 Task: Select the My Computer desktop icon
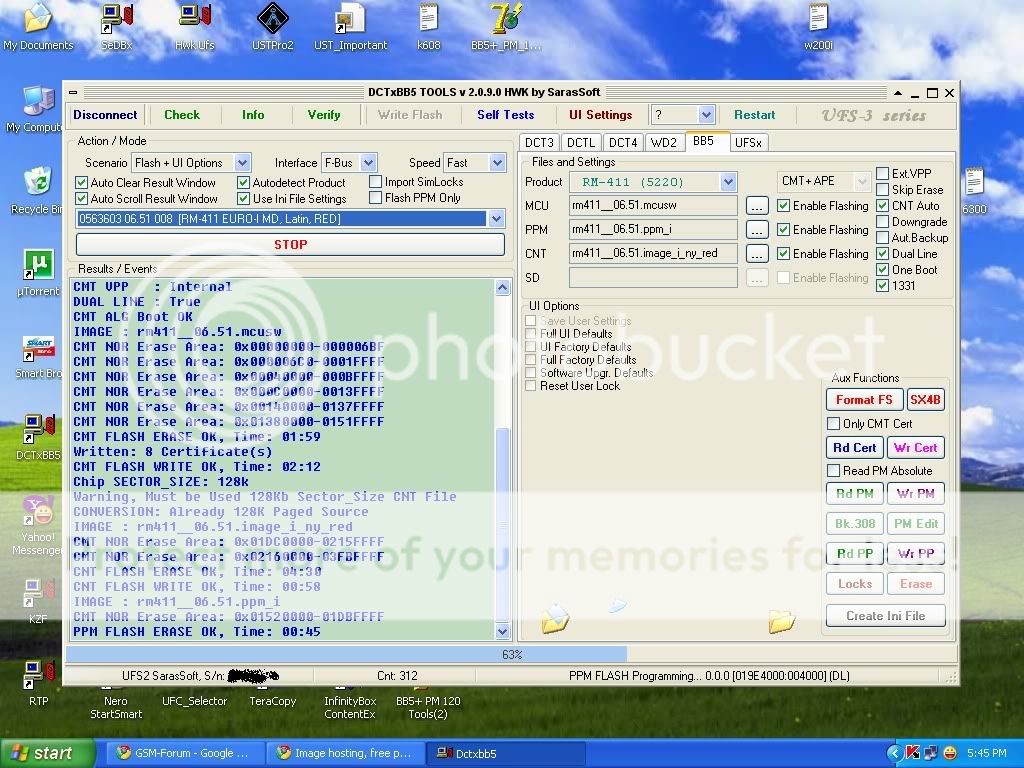(x=36, y=109)
